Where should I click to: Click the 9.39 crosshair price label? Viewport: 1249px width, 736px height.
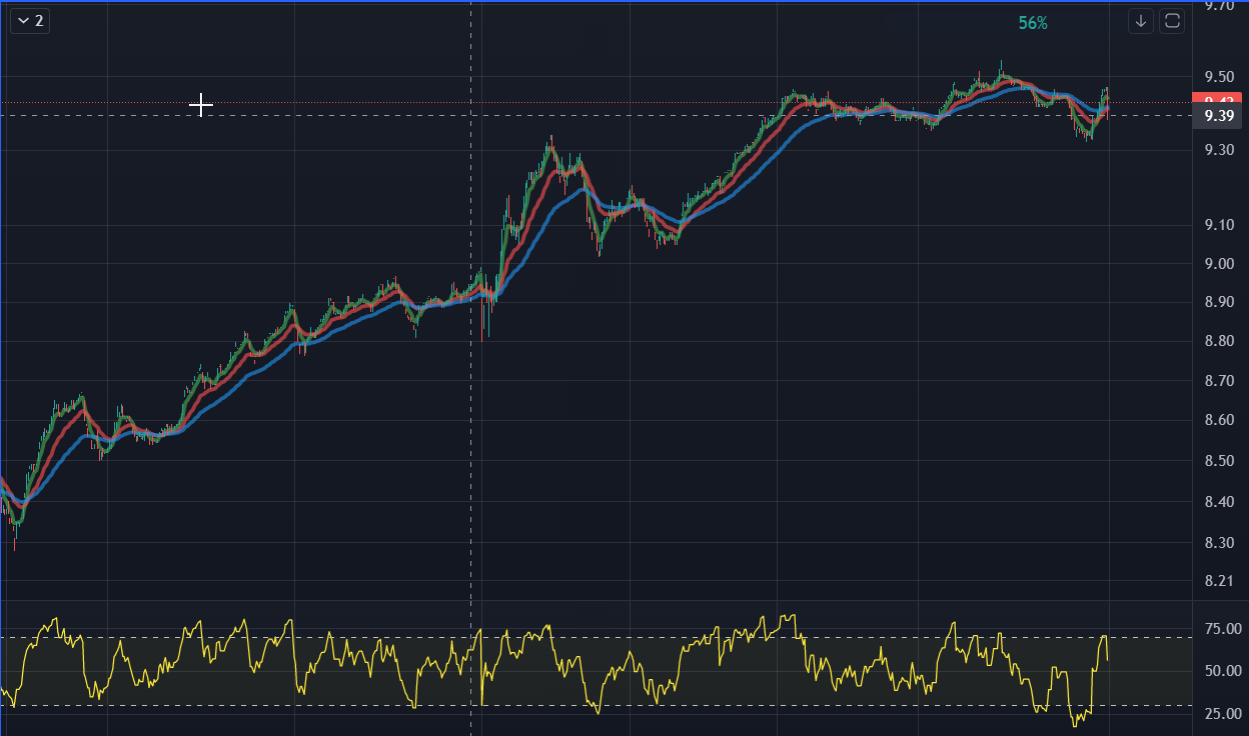click(1218, 116)
